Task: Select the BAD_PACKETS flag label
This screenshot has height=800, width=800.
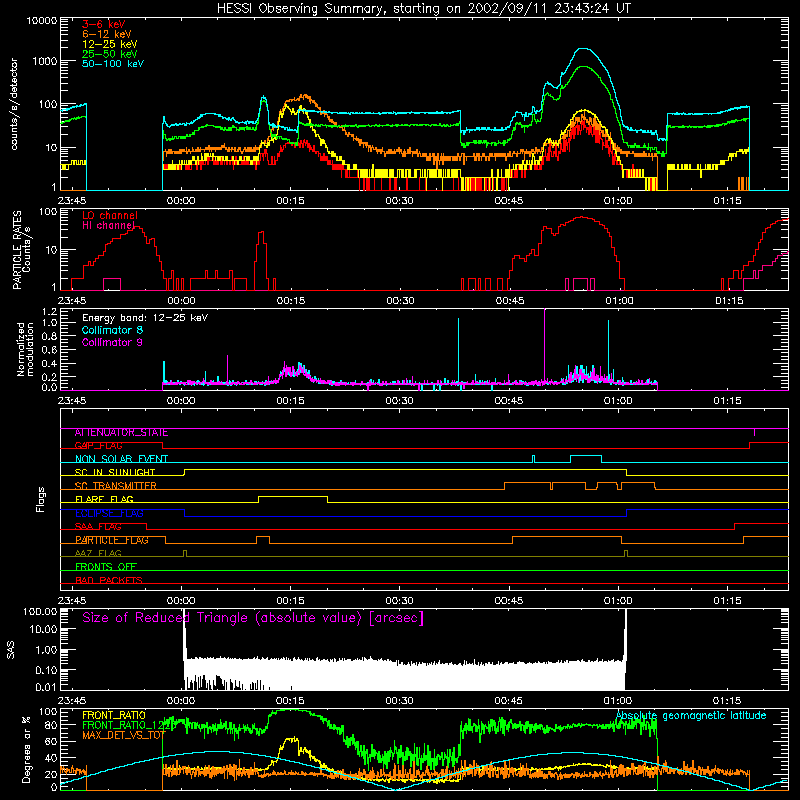Action: tap(109, 581)
